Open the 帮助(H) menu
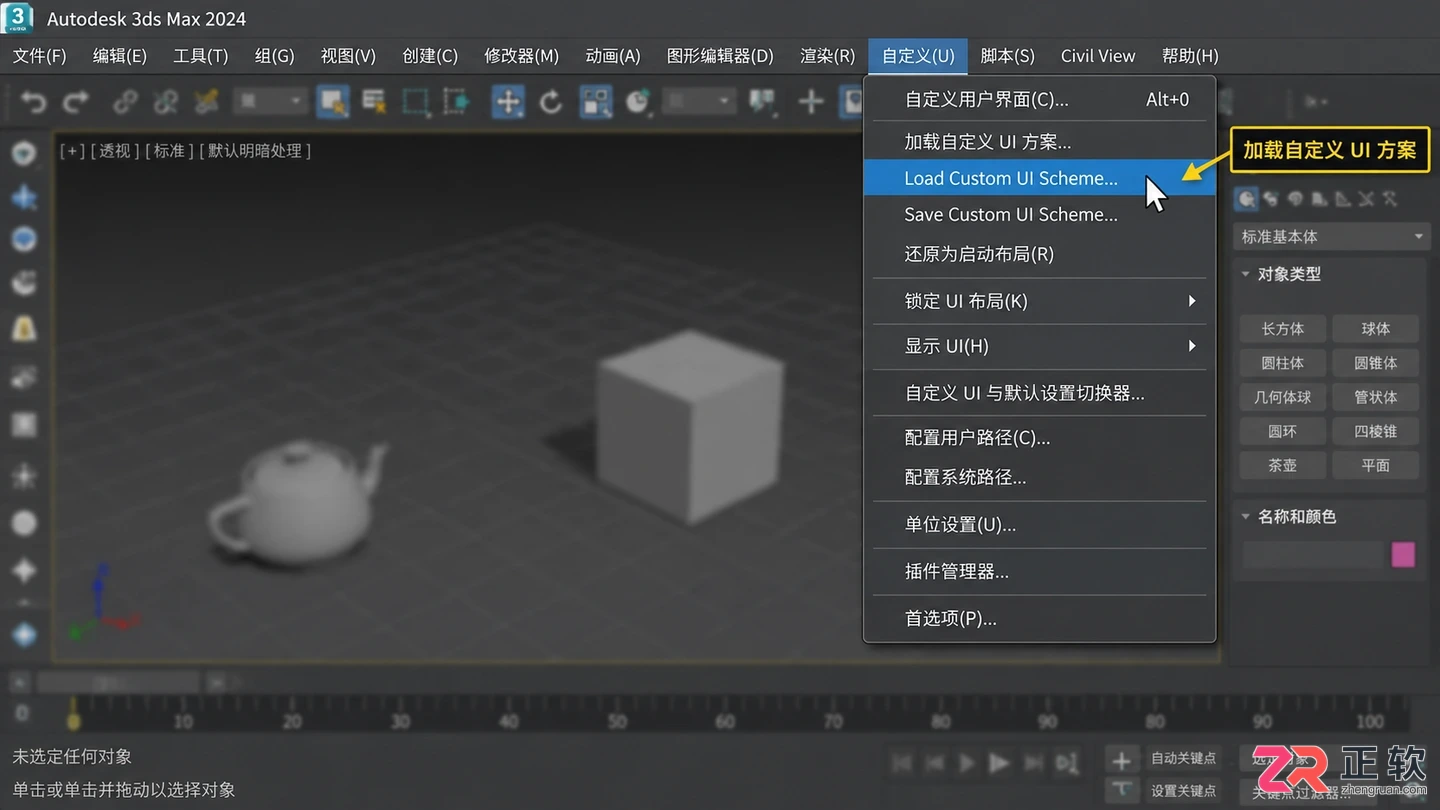This screenshot has width=1440, height=810. click(x=1190, y=56)
